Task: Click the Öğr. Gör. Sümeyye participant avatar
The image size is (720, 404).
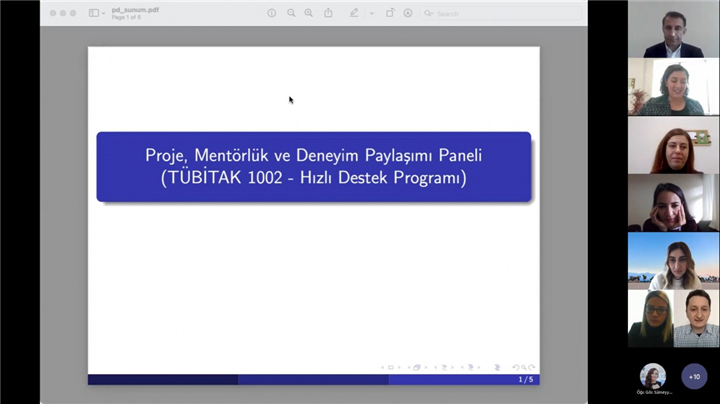Action: pos(653,376)
